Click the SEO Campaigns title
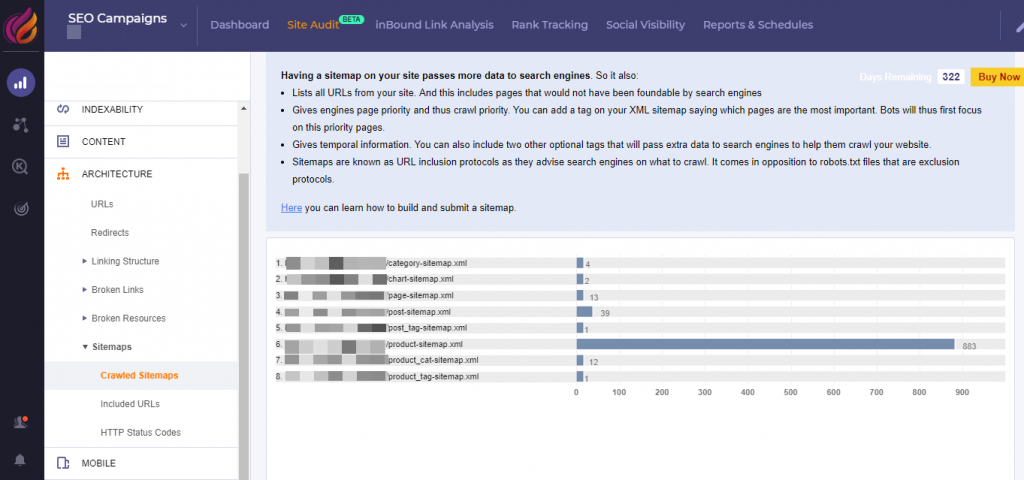Image resolution: width=1024 pixels, height=480 pixels. 118,18
